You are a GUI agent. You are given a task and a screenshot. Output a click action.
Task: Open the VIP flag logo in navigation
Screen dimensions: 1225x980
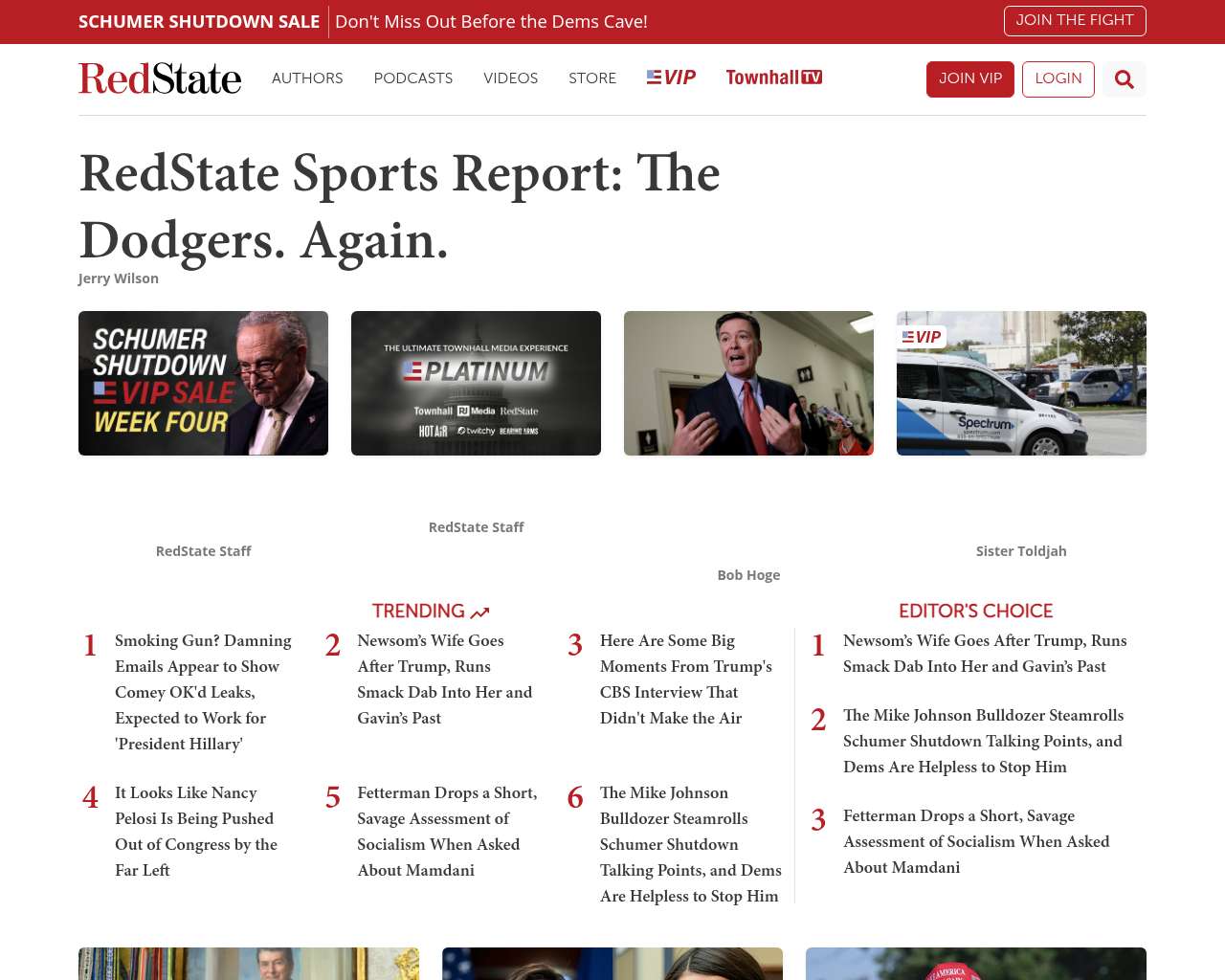pyautogui.click(x=671, y=78)
